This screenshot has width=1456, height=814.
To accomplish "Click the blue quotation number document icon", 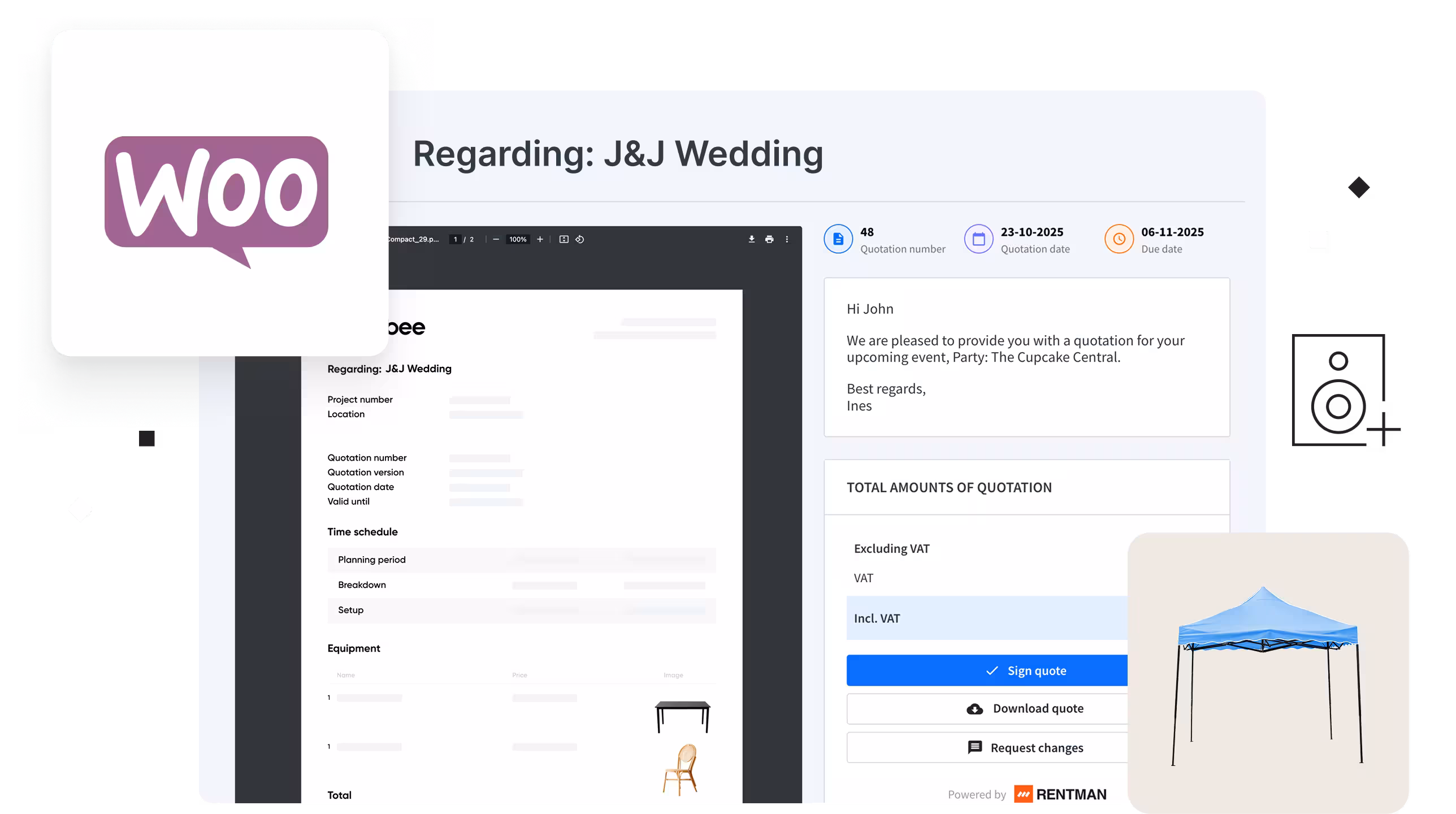I will (838, 239).
